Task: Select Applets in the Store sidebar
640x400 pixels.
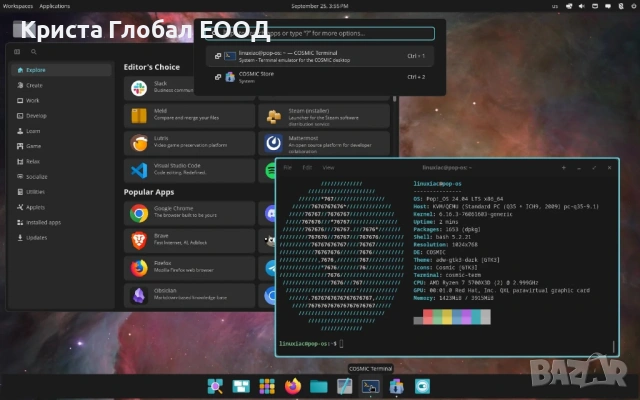Action: click(x=61, y=207)
